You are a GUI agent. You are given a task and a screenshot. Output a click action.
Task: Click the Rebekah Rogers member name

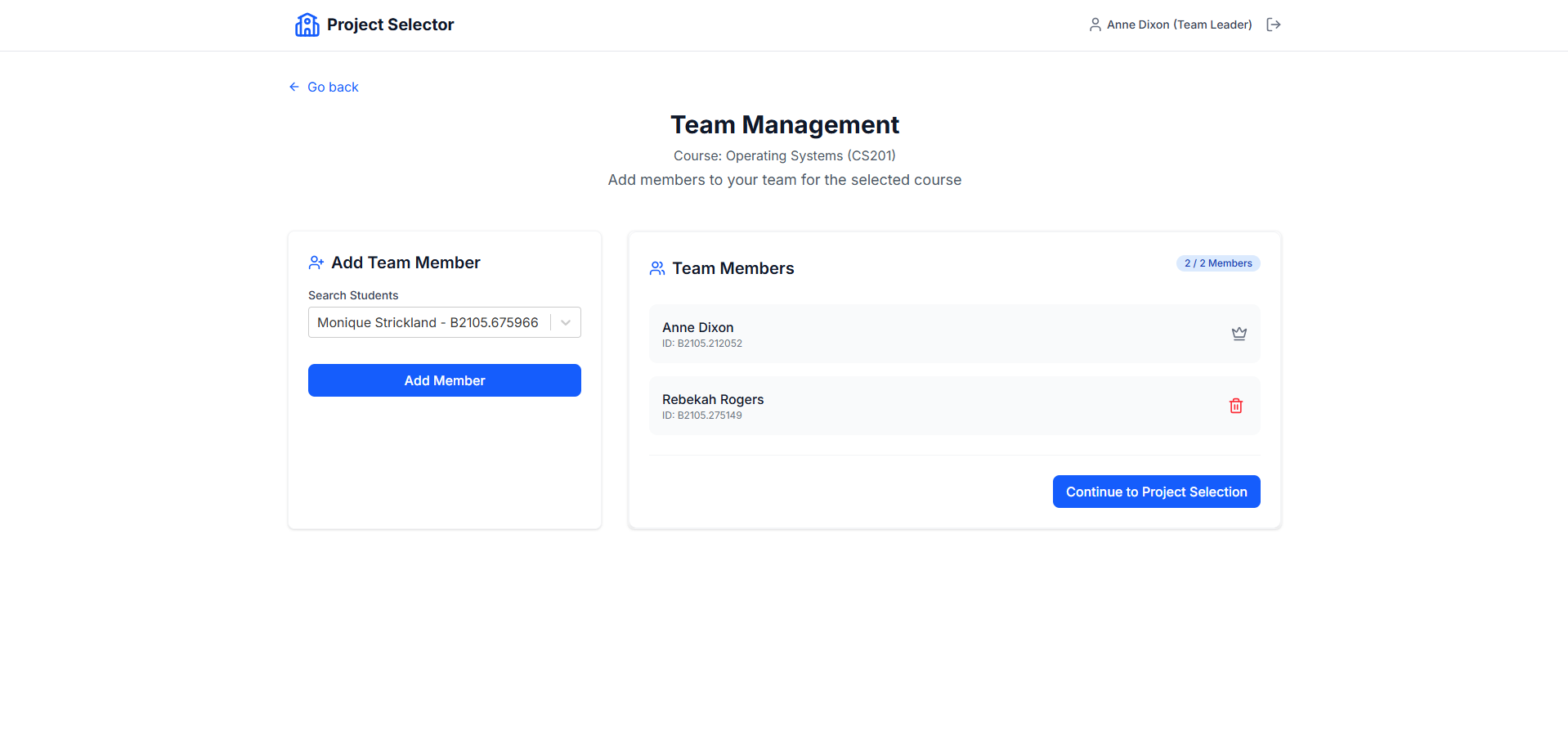713,399
